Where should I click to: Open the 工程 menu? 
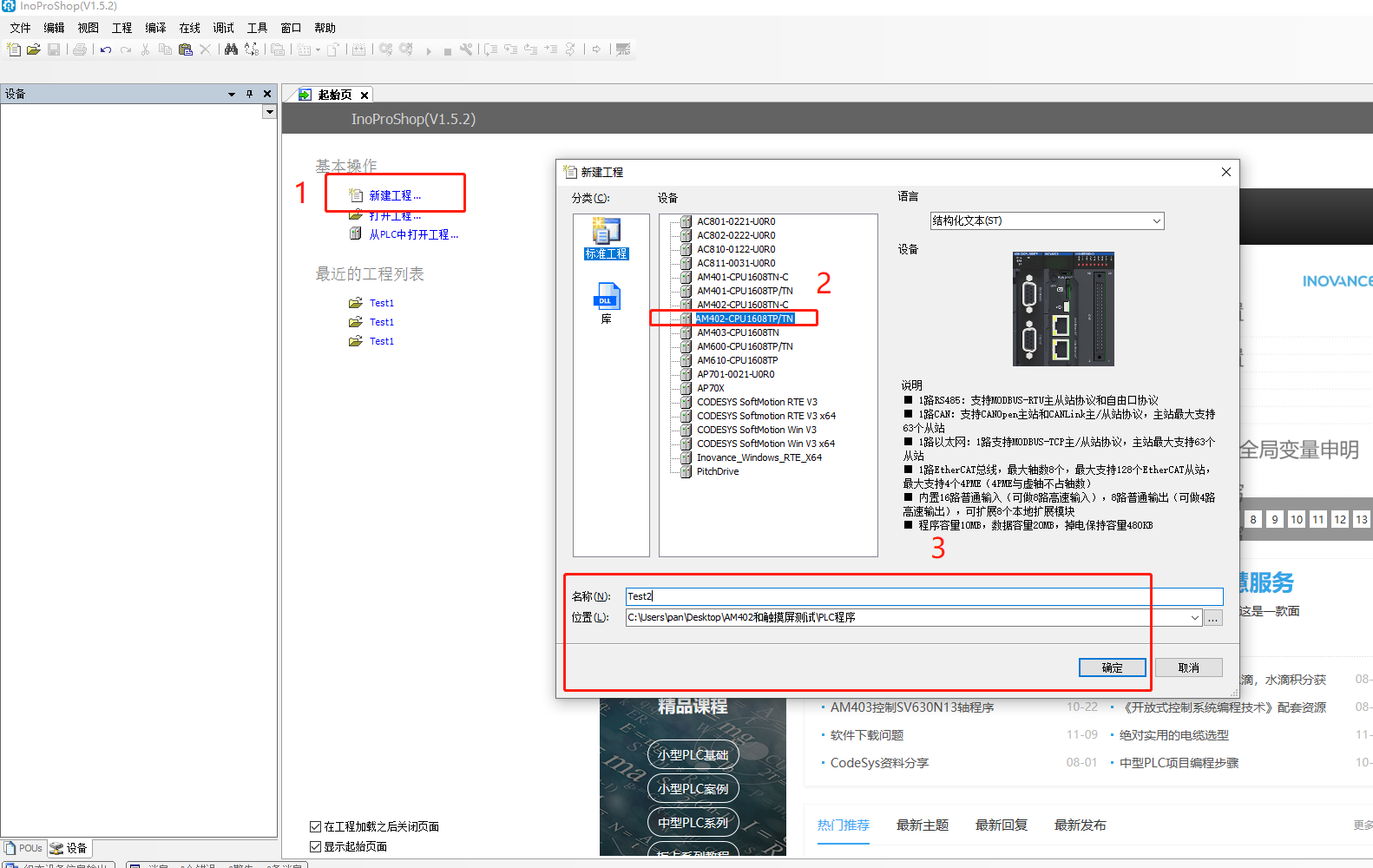[122, 28]
